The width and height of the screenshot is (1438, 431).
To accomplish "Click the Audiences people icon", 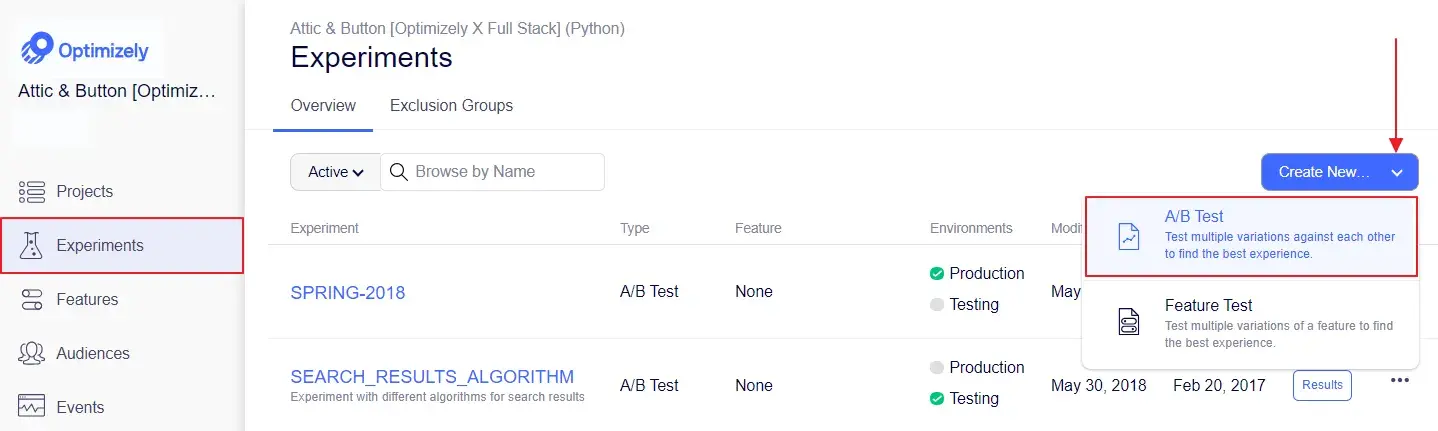I will [32, 353].
